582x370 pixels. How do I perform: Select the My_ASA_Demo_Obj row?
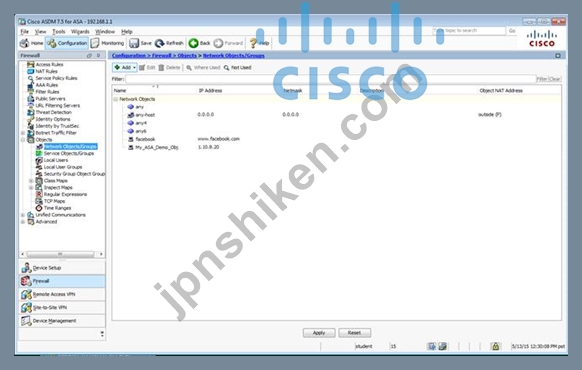click(337, 147)
